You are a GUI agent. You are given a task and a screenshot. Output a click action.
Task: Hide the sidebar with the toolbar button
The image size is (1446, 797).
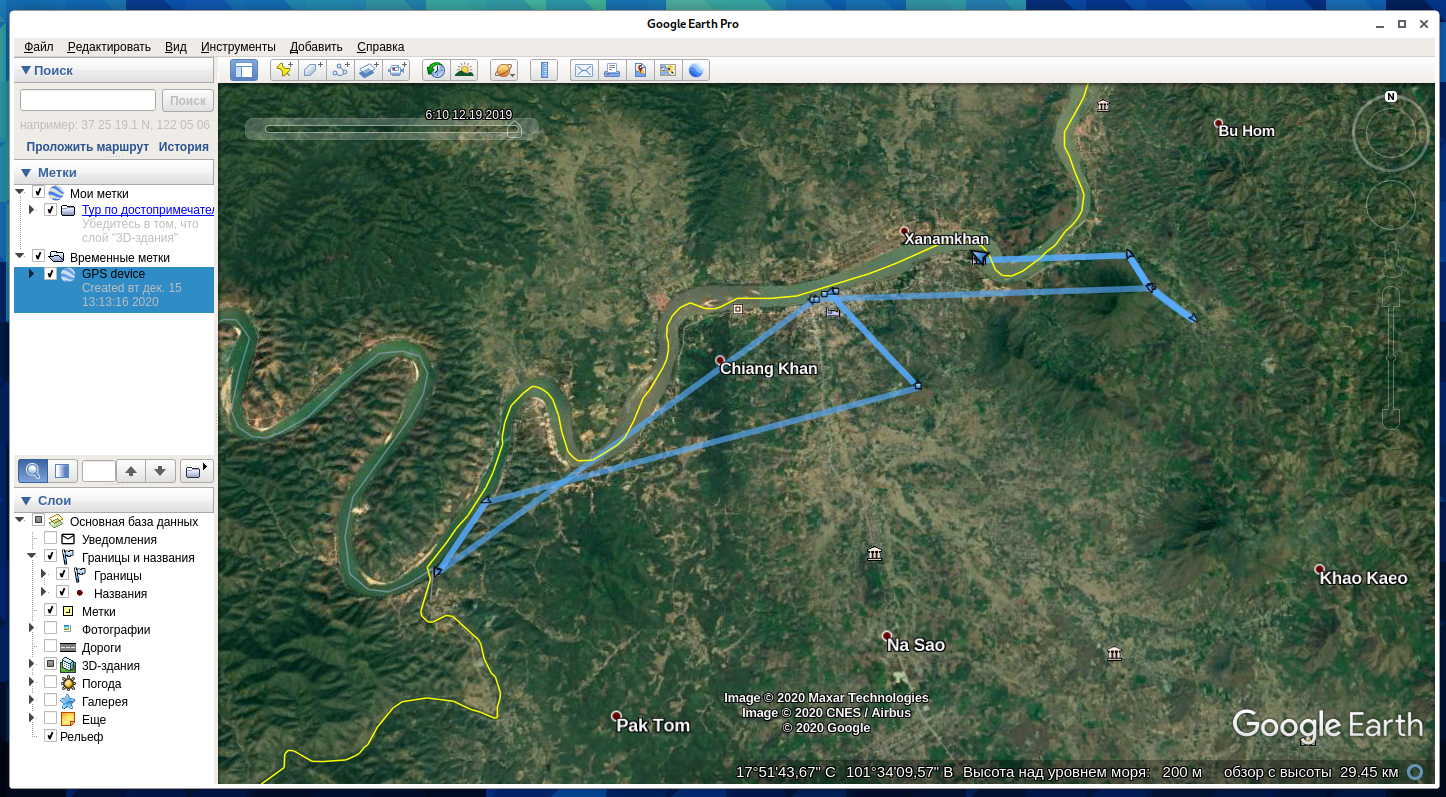(244, 70)
